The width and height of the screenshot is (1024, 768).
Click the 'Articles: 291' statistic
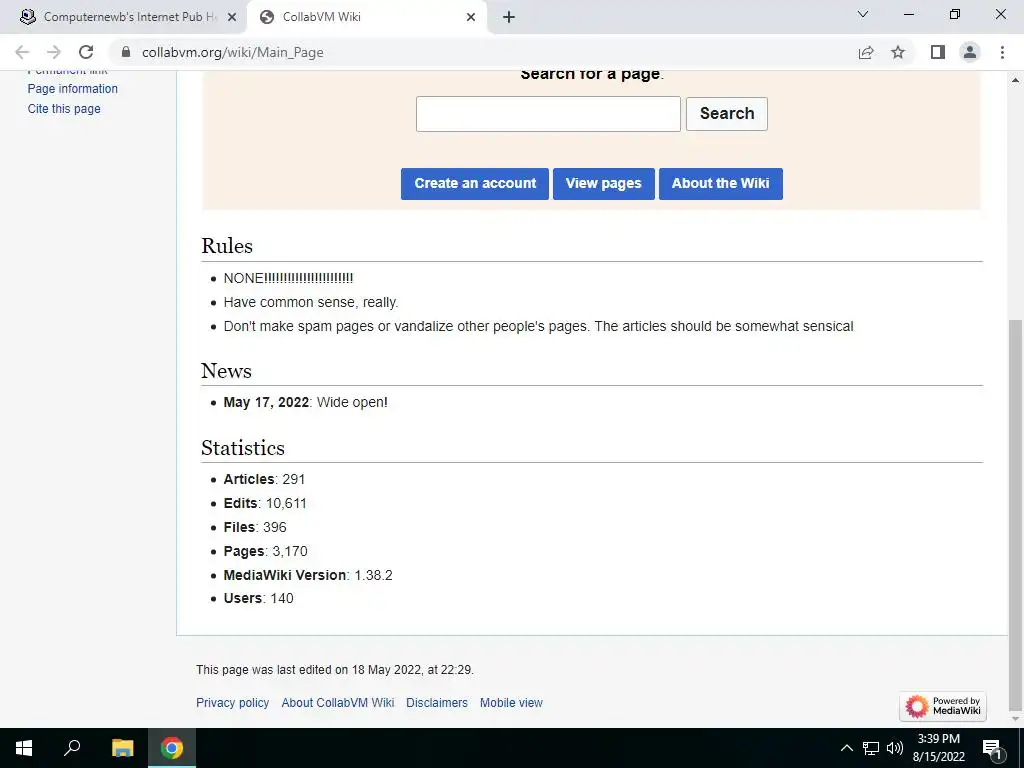pyautogui.click(x=264, y=479)
